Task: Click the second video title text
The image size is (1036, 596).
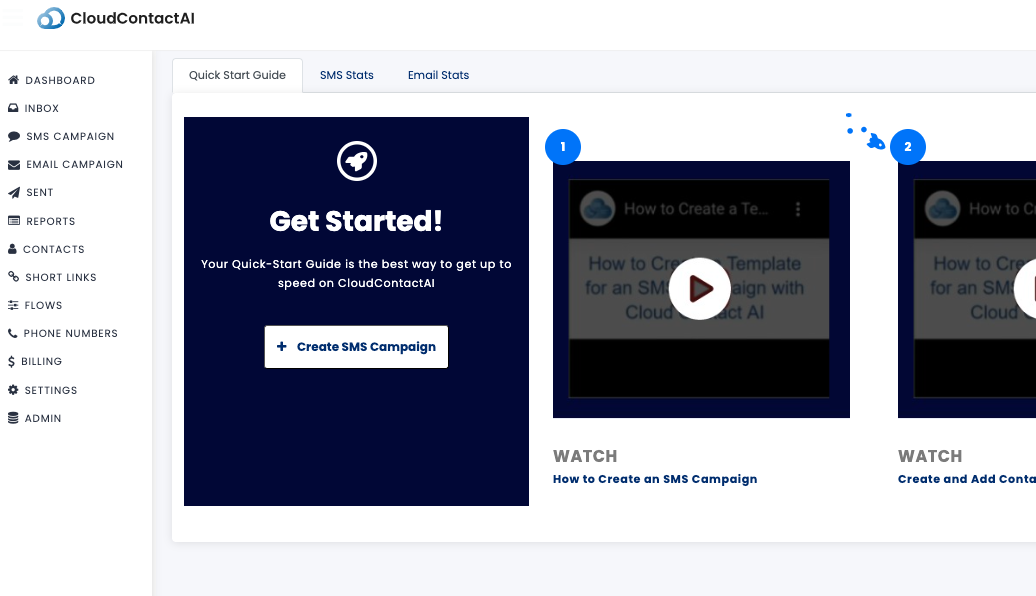Action: click(x=1002, y=209)
